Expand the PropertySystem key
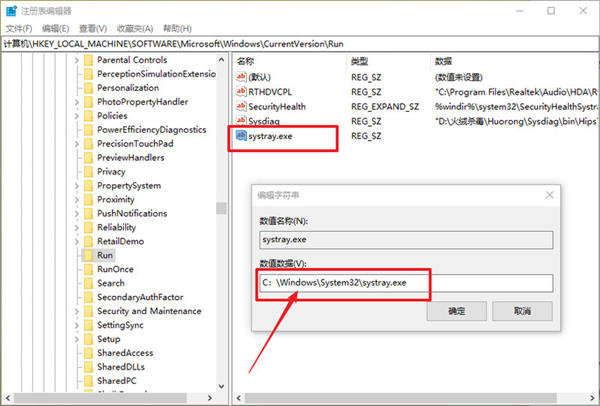This screenshot has width=600, height=406. [77, 186]
